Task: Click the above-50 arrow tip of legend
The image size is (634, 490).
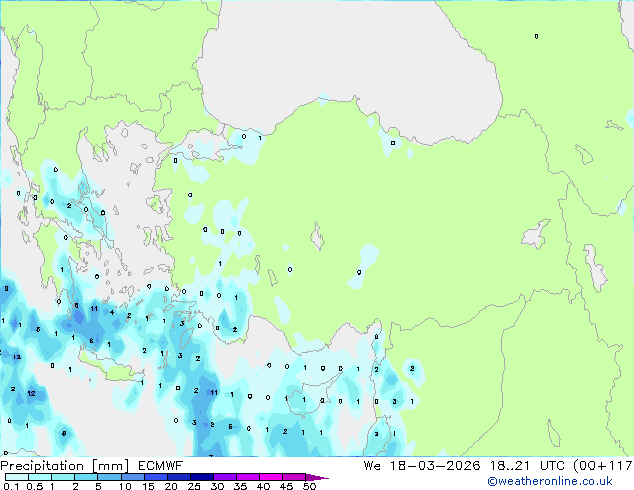Action: tap(317, 477)
